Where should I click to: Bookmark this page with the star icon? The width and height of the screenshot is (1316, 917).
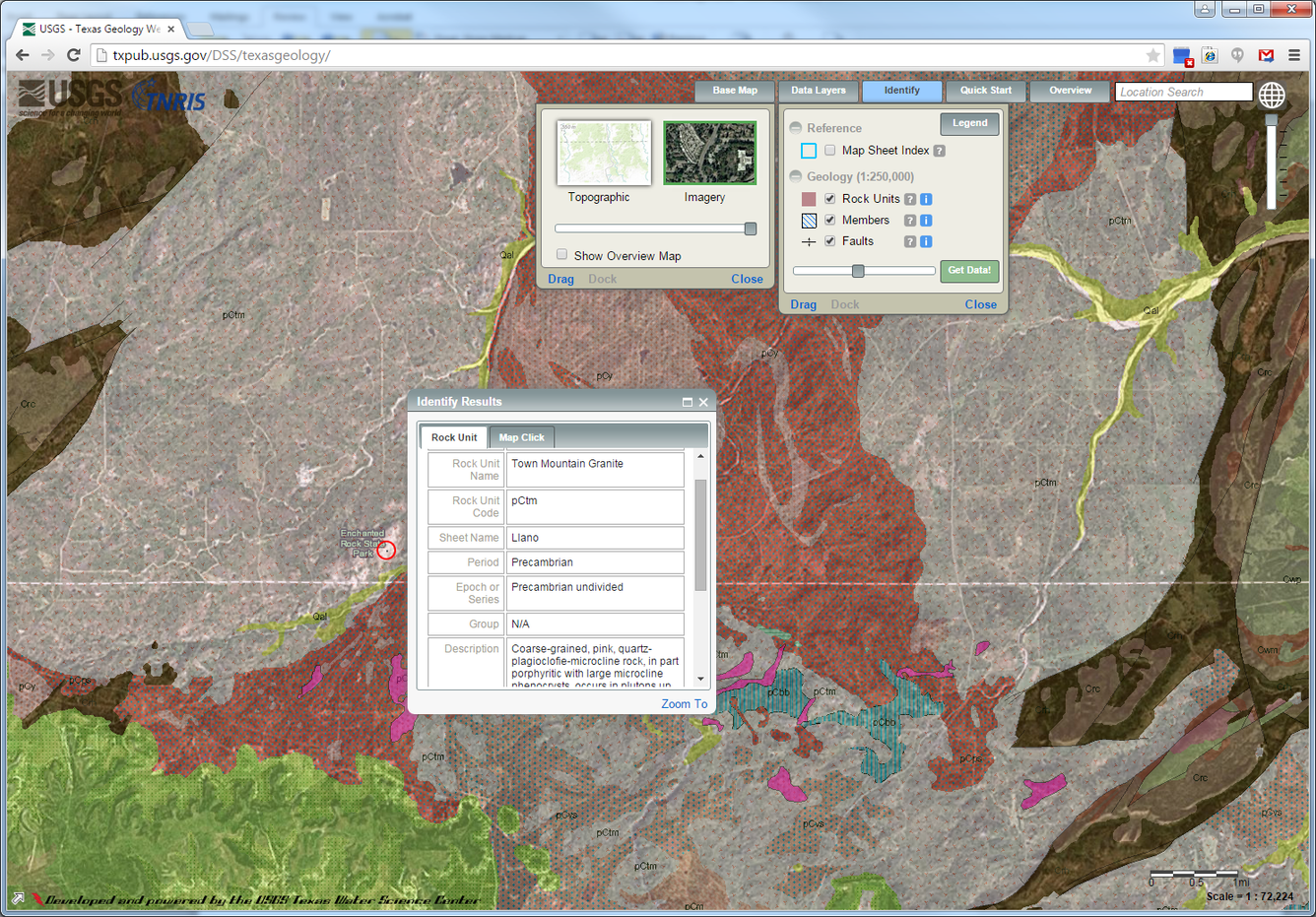coord(1152,55)
